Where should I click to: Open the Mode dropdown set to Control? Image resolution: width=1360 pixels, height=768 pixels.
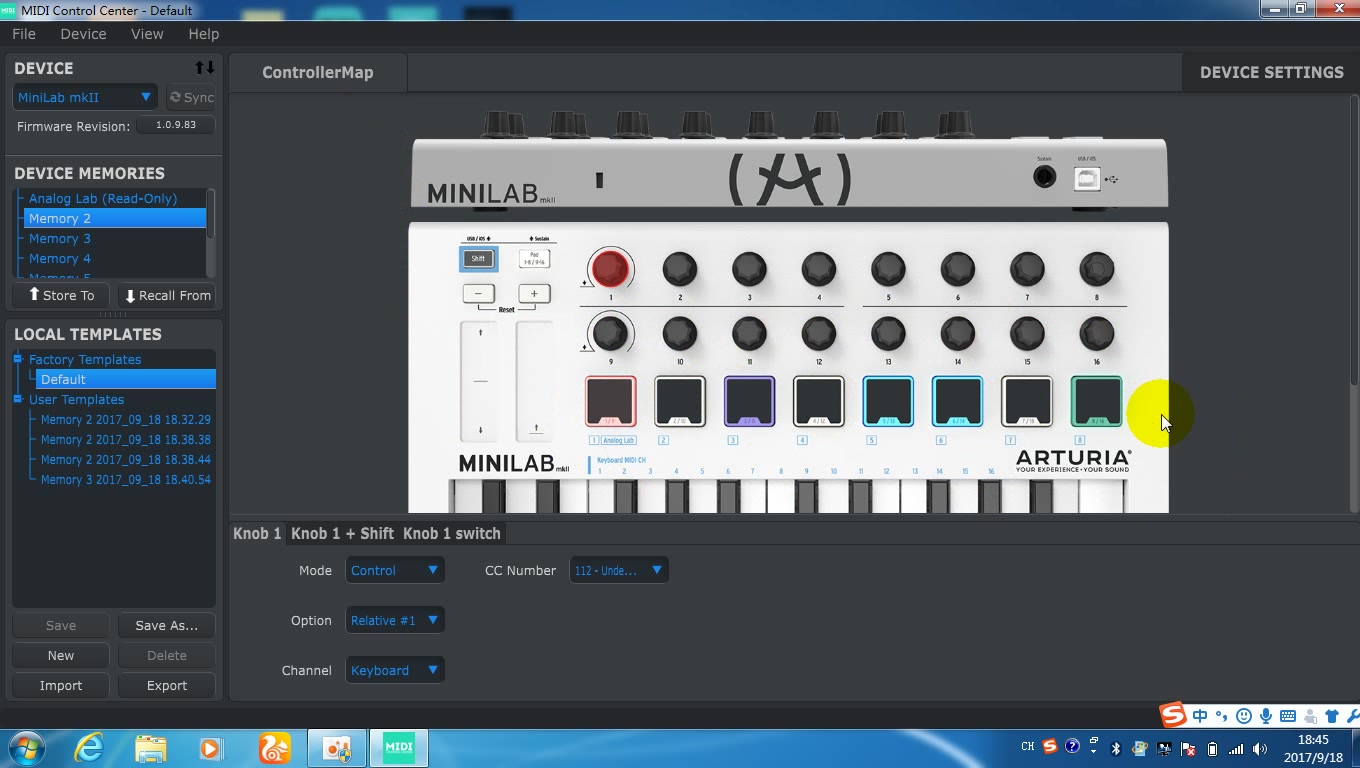click(395, 570)
